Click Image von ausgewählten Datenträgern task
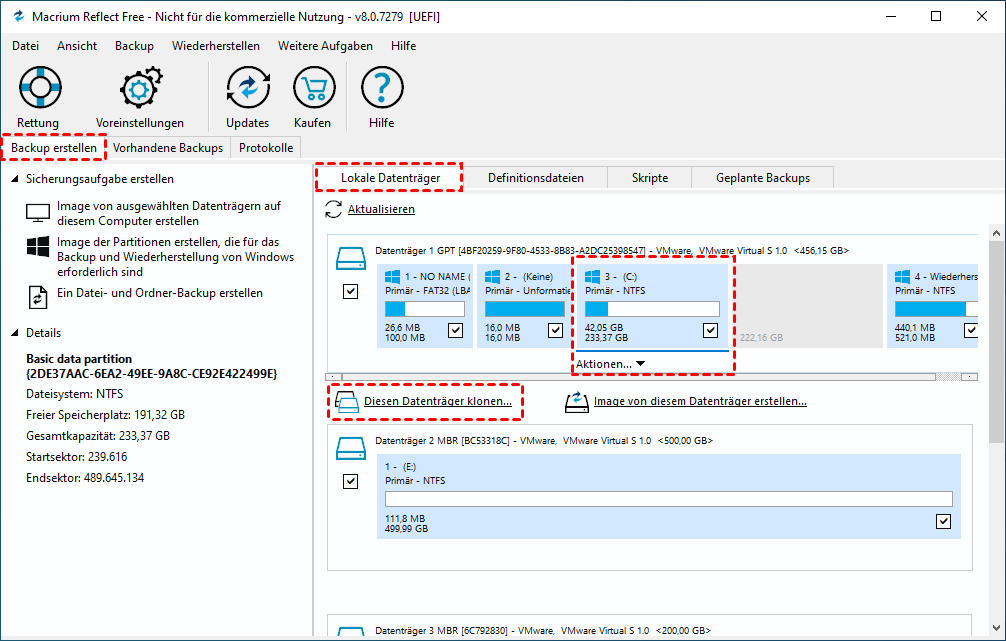Screen dimensions: 1006x641 pos(169,214)
